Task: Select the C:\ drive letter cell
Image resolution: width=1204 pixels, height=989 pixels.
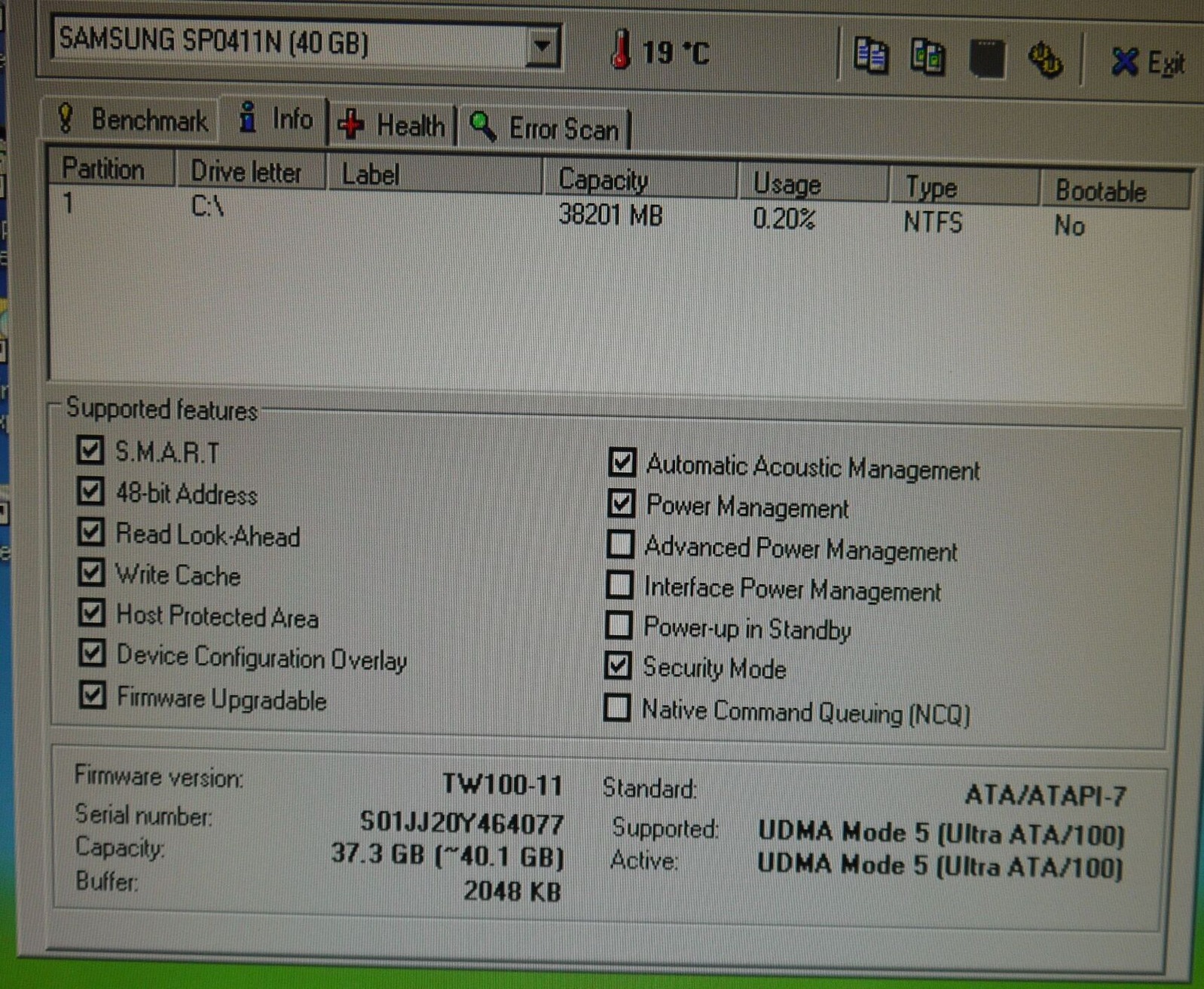Action: [207, 206]
